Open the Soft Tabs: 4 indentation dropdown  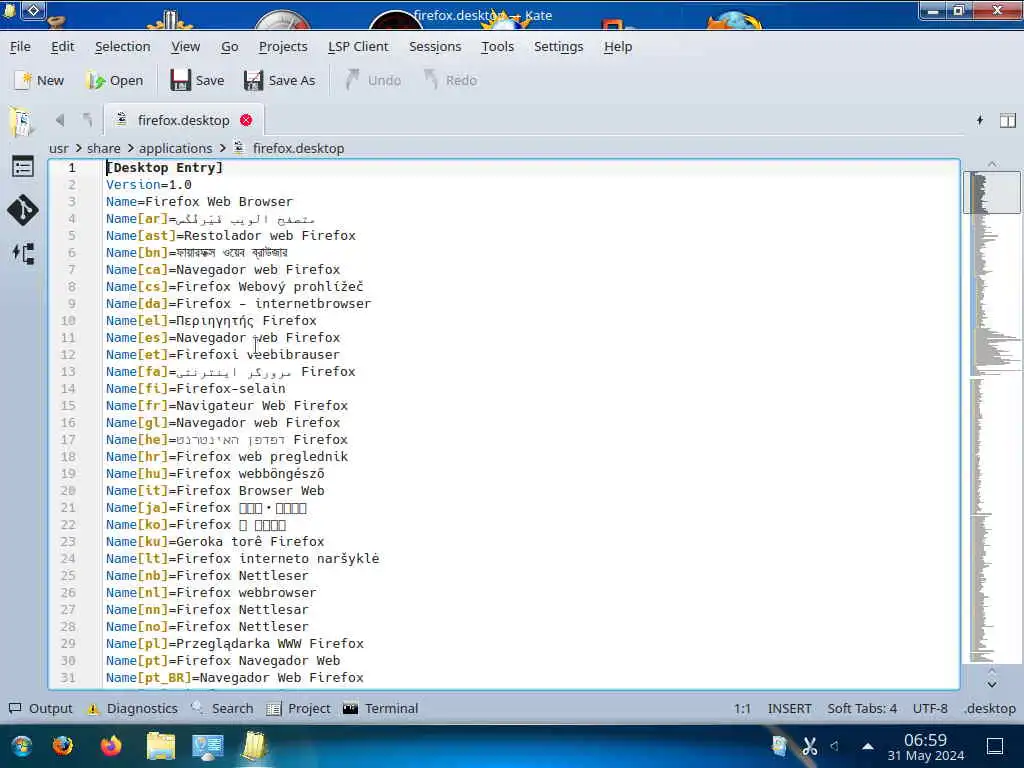[x=862, y=709]
